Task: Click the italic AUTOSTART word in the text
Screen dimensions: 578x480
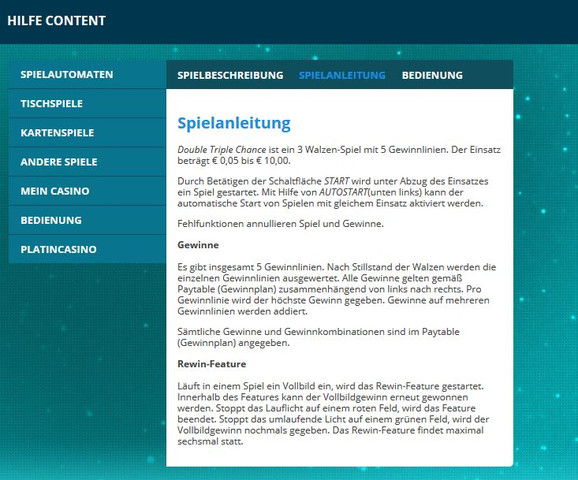Action: [343, 192]
